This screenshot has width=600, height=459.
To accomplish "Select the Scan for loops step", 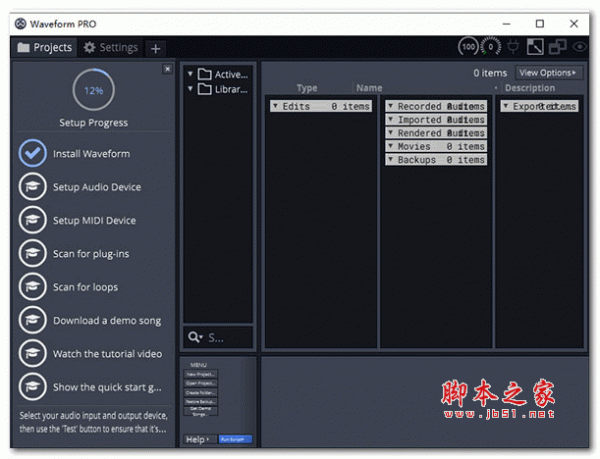I will (x=85, y=287).
